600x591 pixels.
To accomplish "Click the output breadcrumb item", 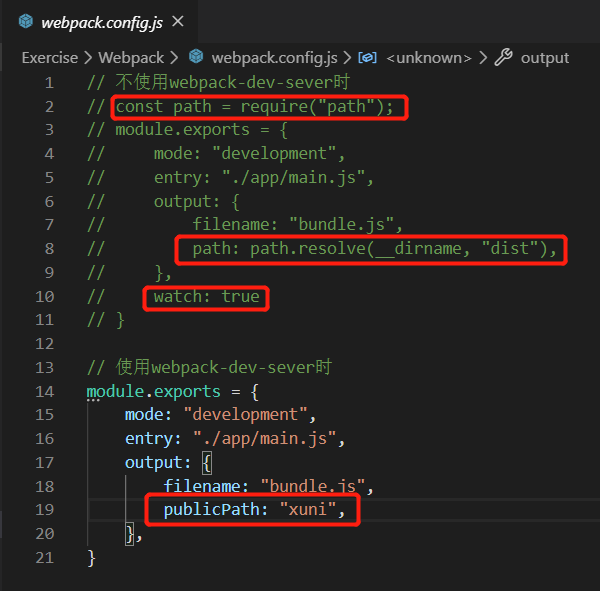I will (545, 58).
